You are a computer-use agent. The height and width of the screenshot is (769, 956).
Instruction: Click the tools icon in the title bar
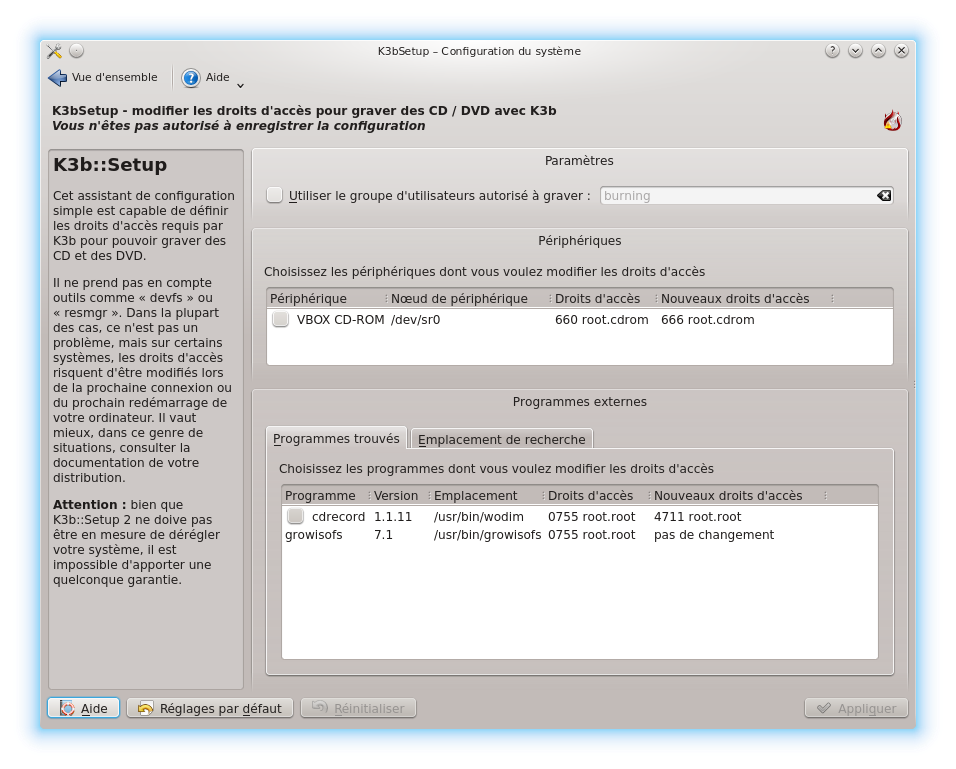coord(54,51)
